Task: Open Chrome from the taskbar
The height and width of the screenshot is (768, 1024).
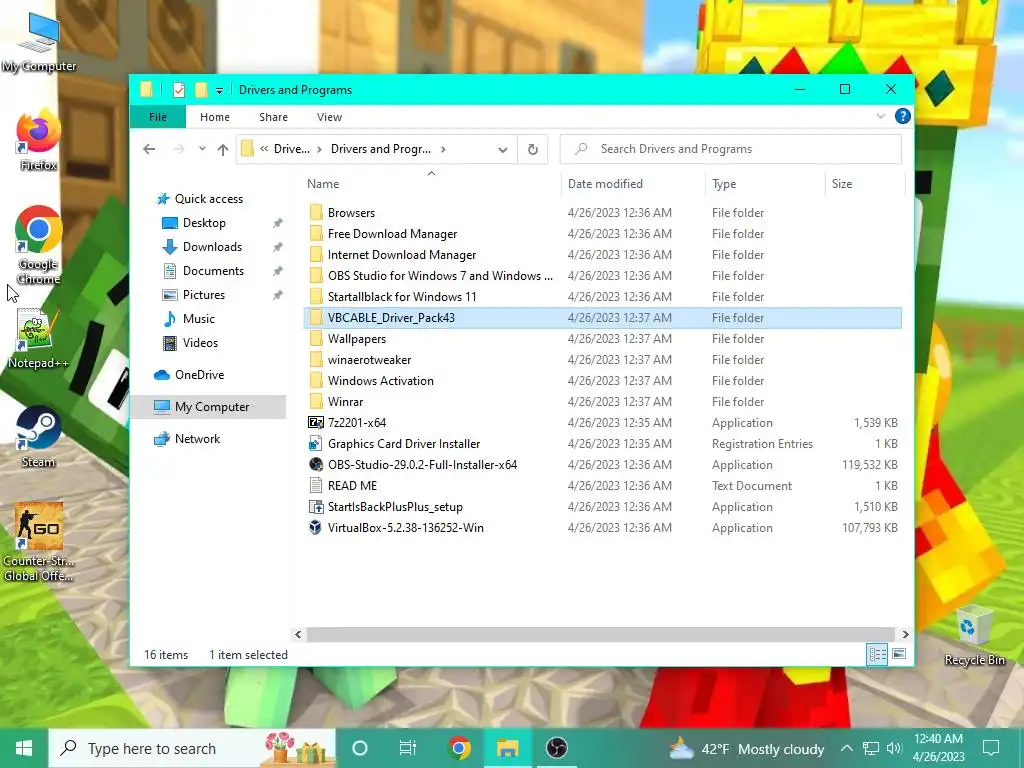Action: (x=459, y=748)
